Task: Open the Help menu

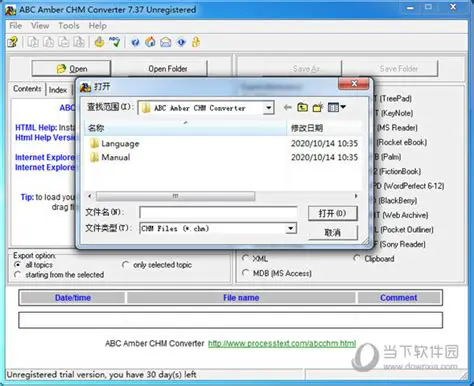Action: (97, 26)
